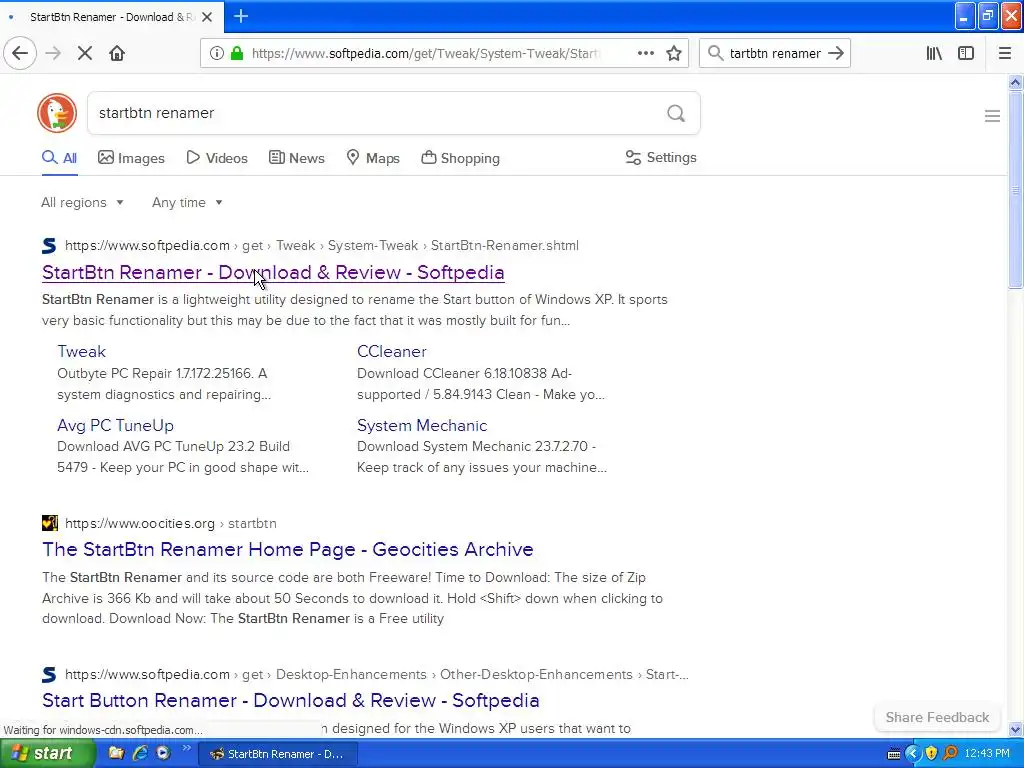Select the StartBtn Renamer taskbar button
The width and height of the screenshot is (1024, 768).
click(277, 754)
